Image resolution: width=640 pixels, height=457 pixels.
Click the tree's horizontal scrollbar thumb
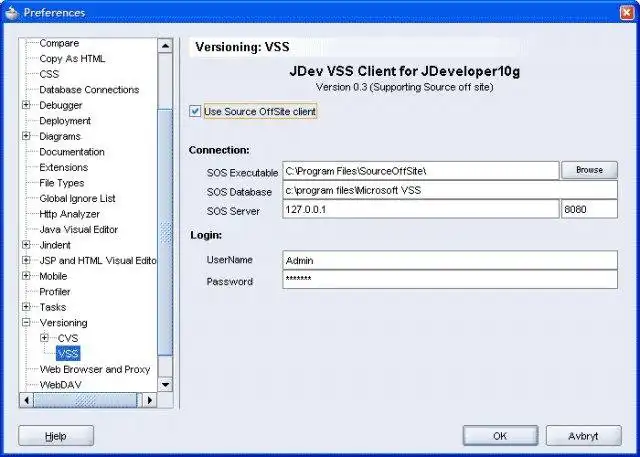(x=85, y=400)
